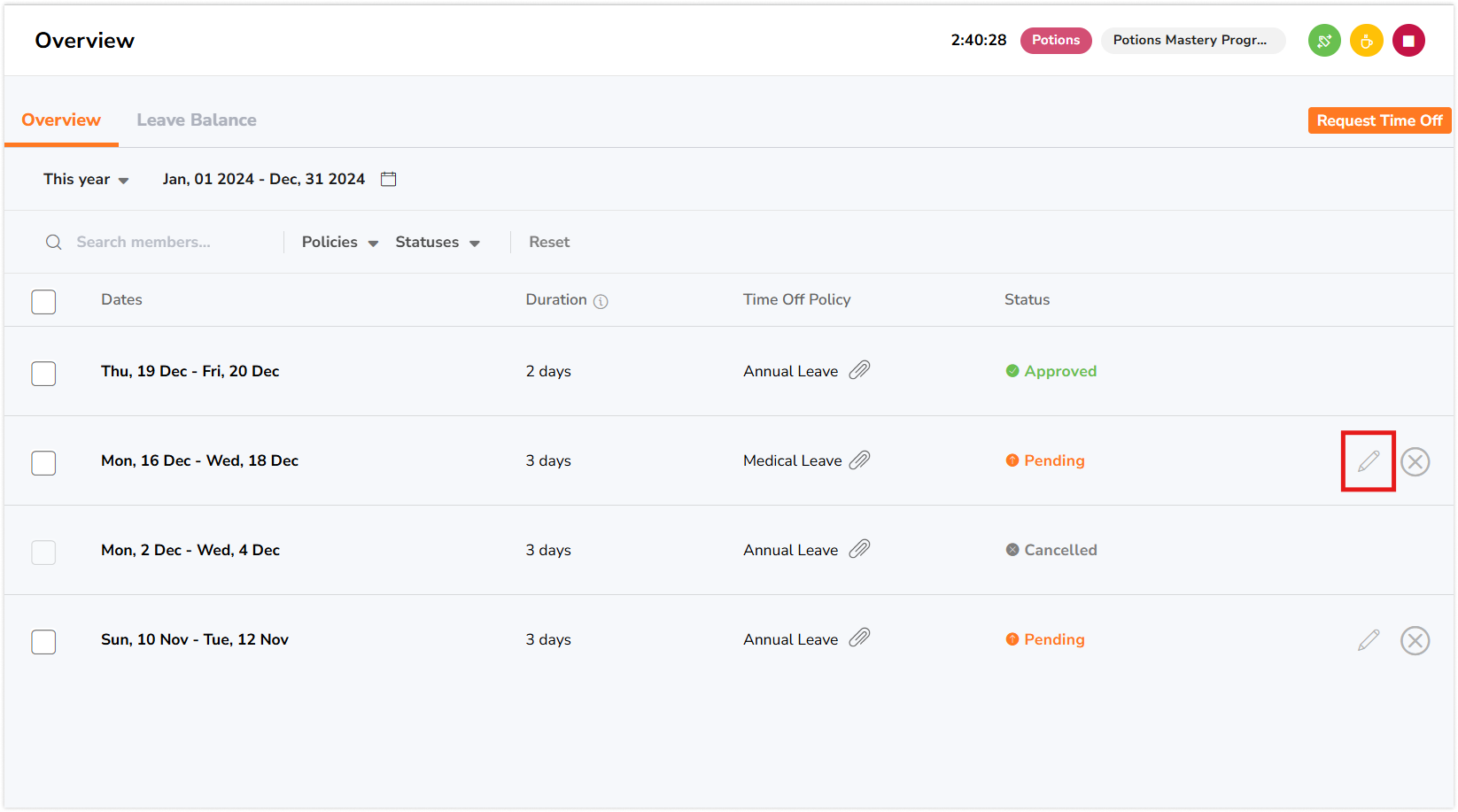Viewport: 1458px width, 812px height.
Task: Edit the 16 Dec Medical Leave request
Action: (1369, 461)
